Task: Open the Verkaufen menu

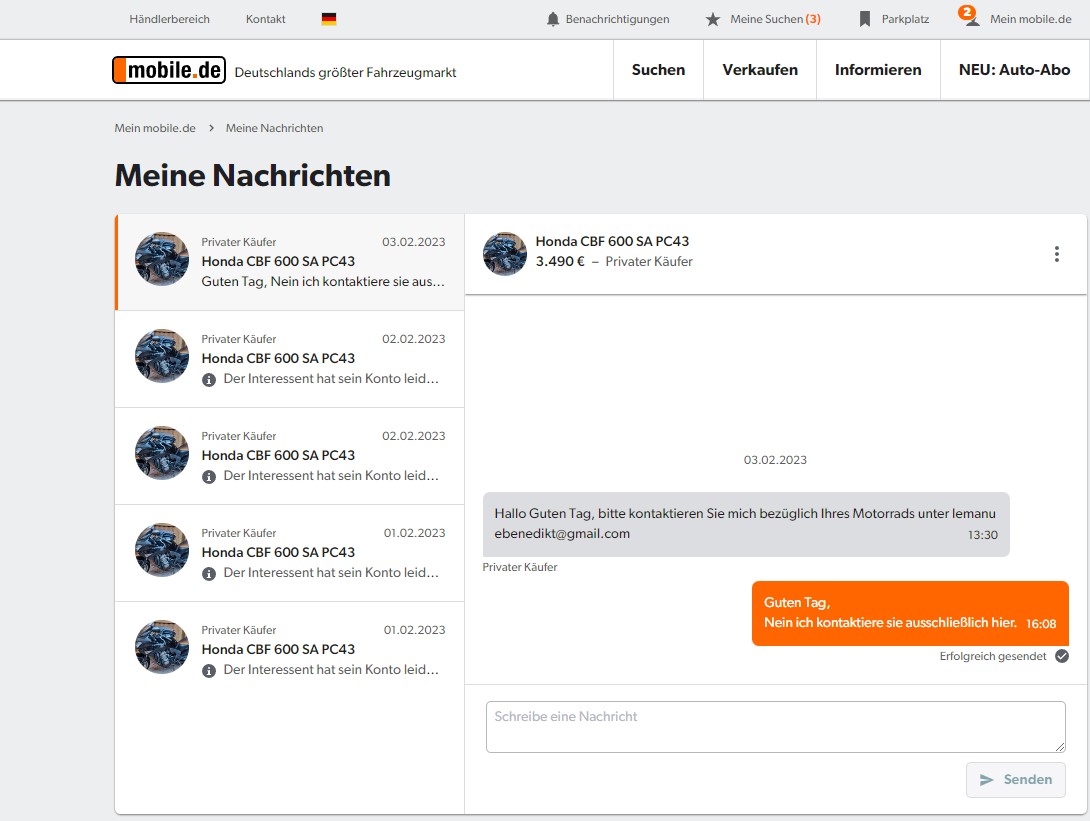Action: 760,70
